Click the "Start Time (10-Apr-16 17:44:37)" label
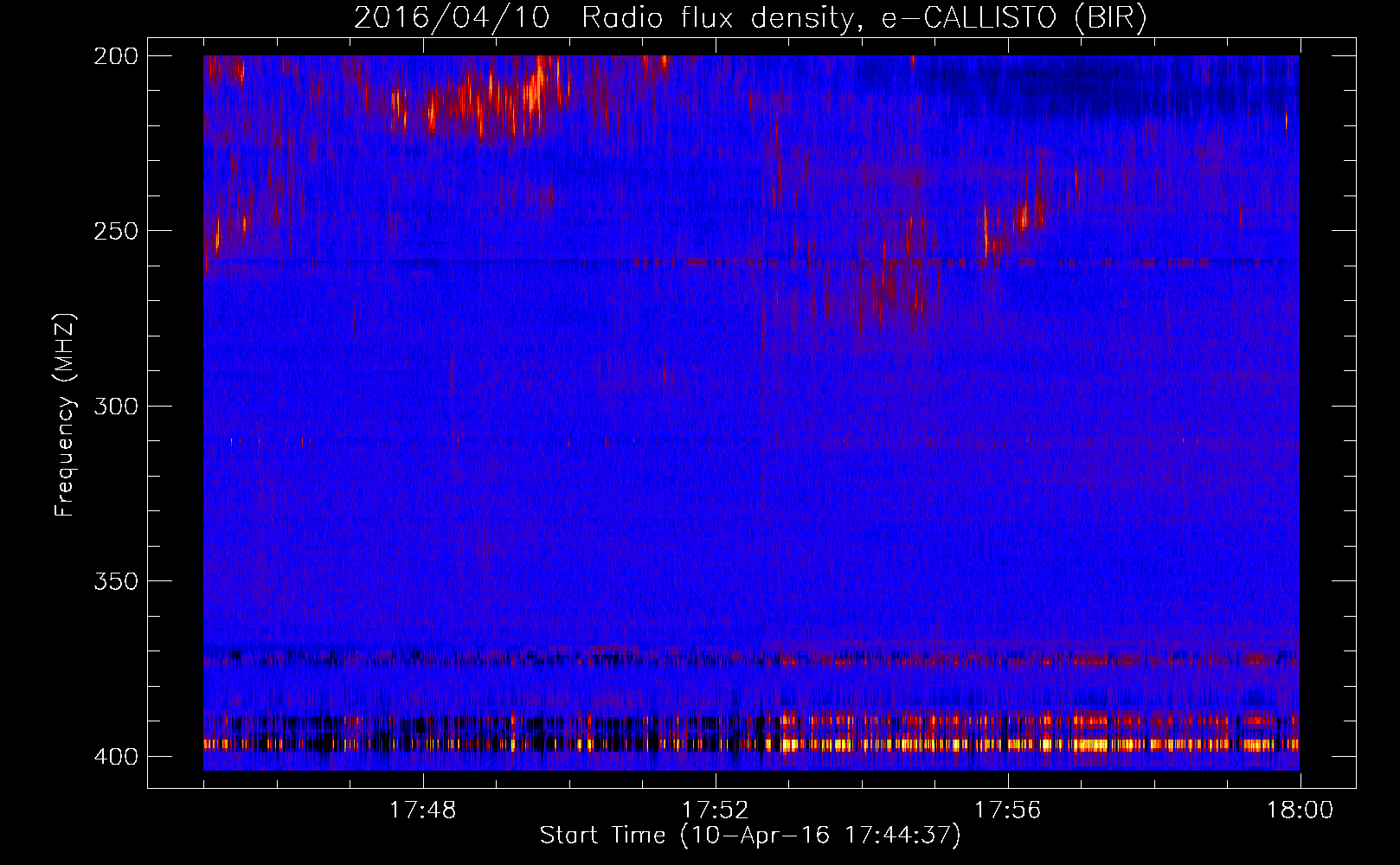 point(750,836)
